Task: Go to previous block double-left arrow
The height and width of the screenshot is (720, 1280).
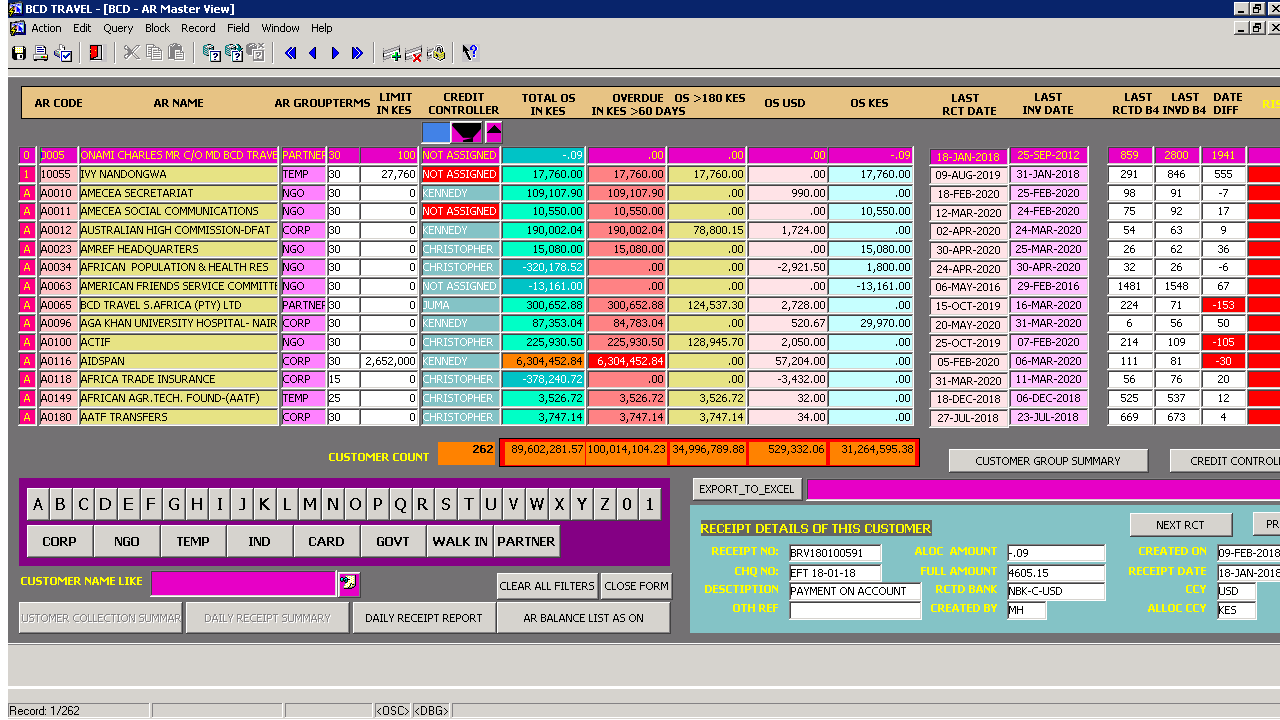Action: 291,53
